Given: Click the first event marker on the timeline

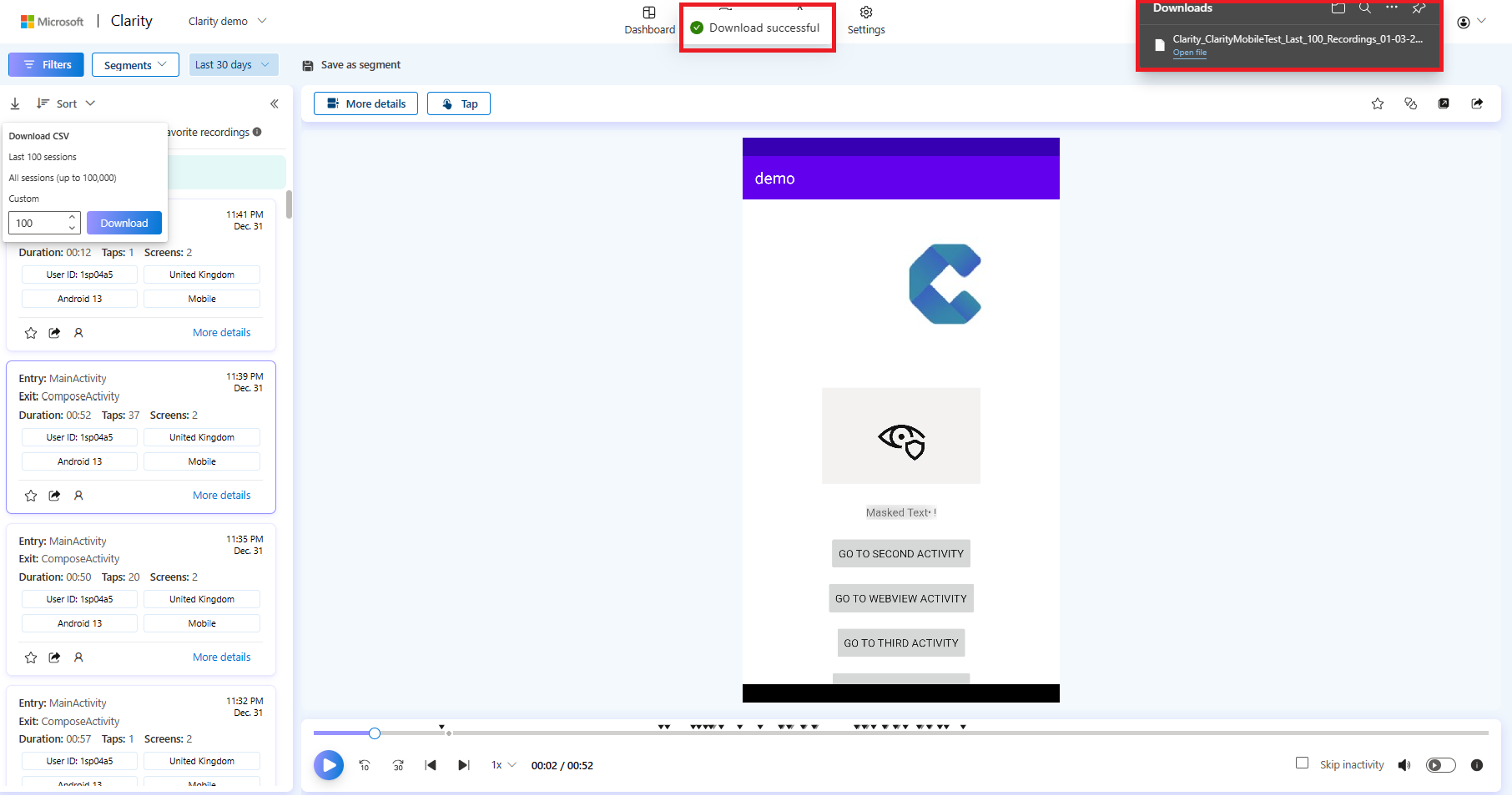Looking at the screenshot, I should pyautogui.click(x=441, y=727).
